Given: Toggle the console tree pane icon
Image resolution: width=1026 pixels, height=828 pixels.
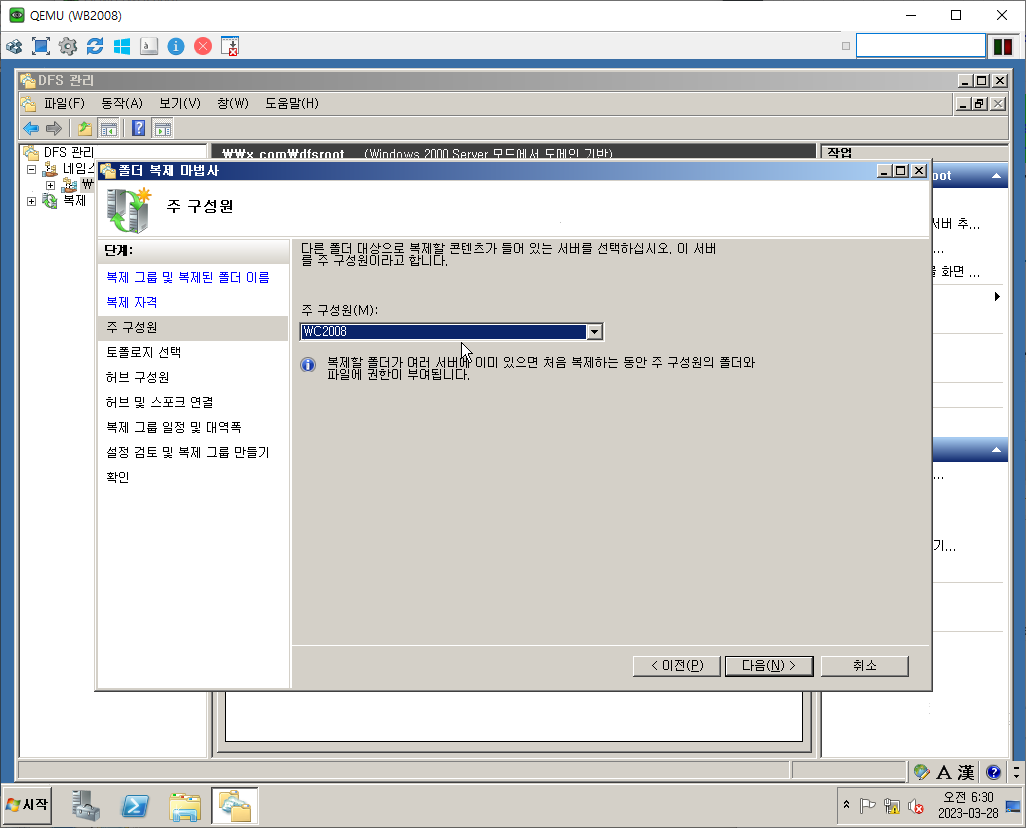Looking at the screenshot, I should 109,128.
